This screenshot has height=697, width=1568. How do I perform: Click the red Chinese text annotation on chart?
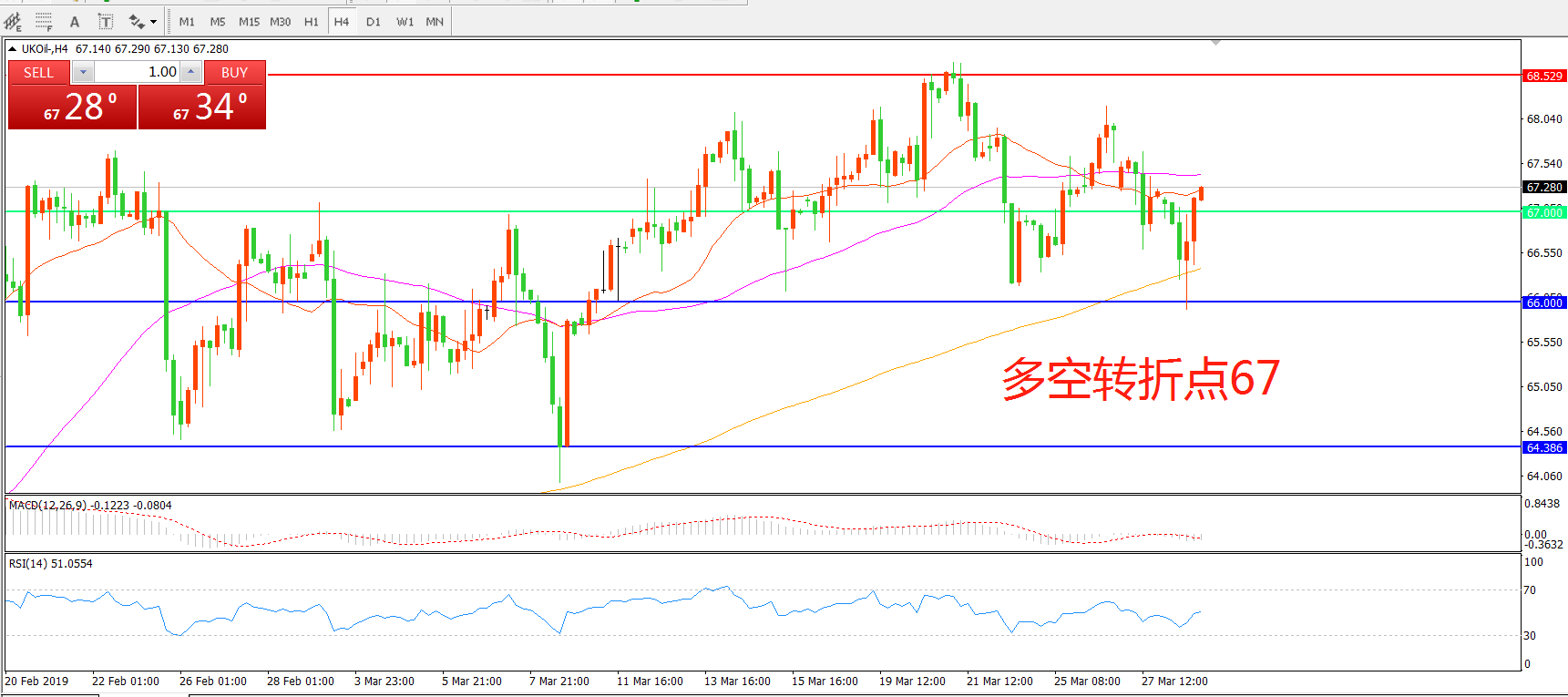click(x=1141, y=378)
